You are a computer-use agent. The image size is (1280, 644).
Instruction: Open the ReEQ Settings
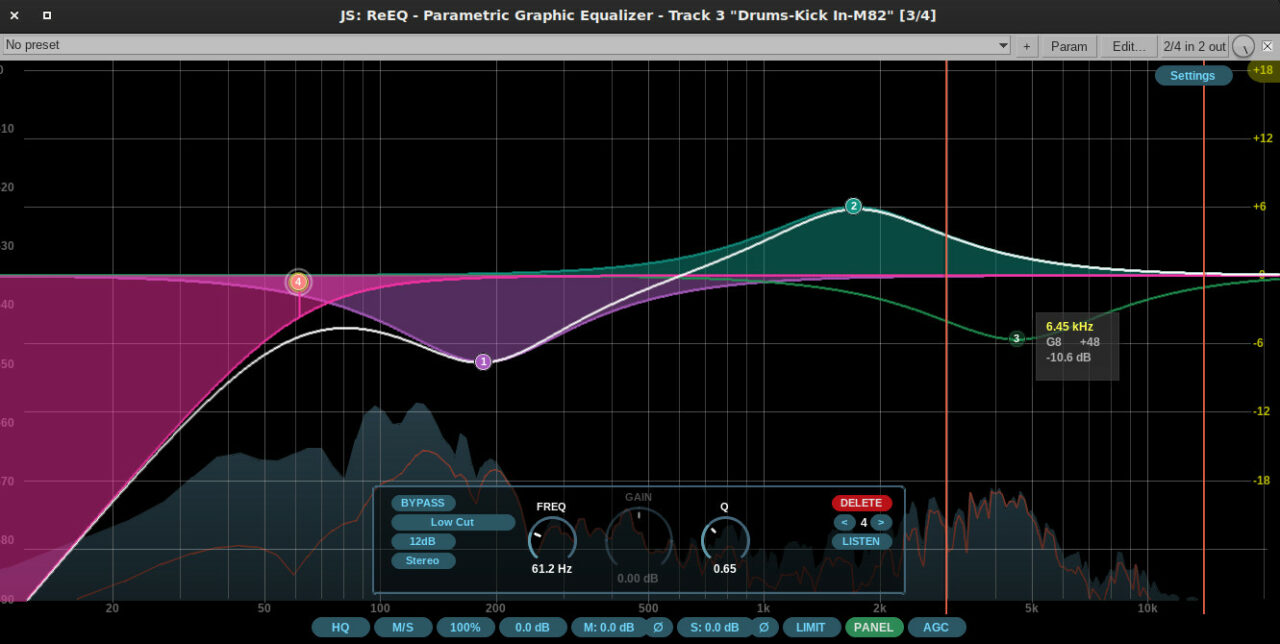[x=1192, y=76]
